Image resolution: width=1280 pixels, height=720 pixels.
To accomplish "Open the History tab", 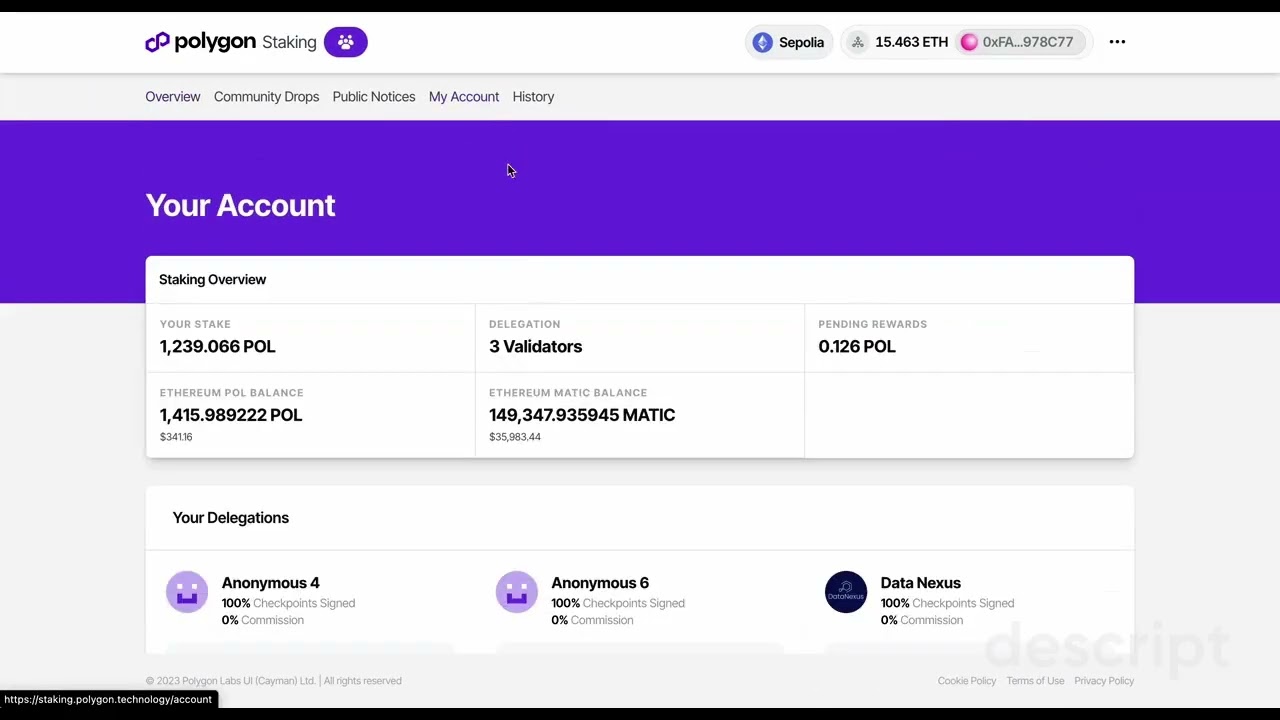I will [533, 97].
